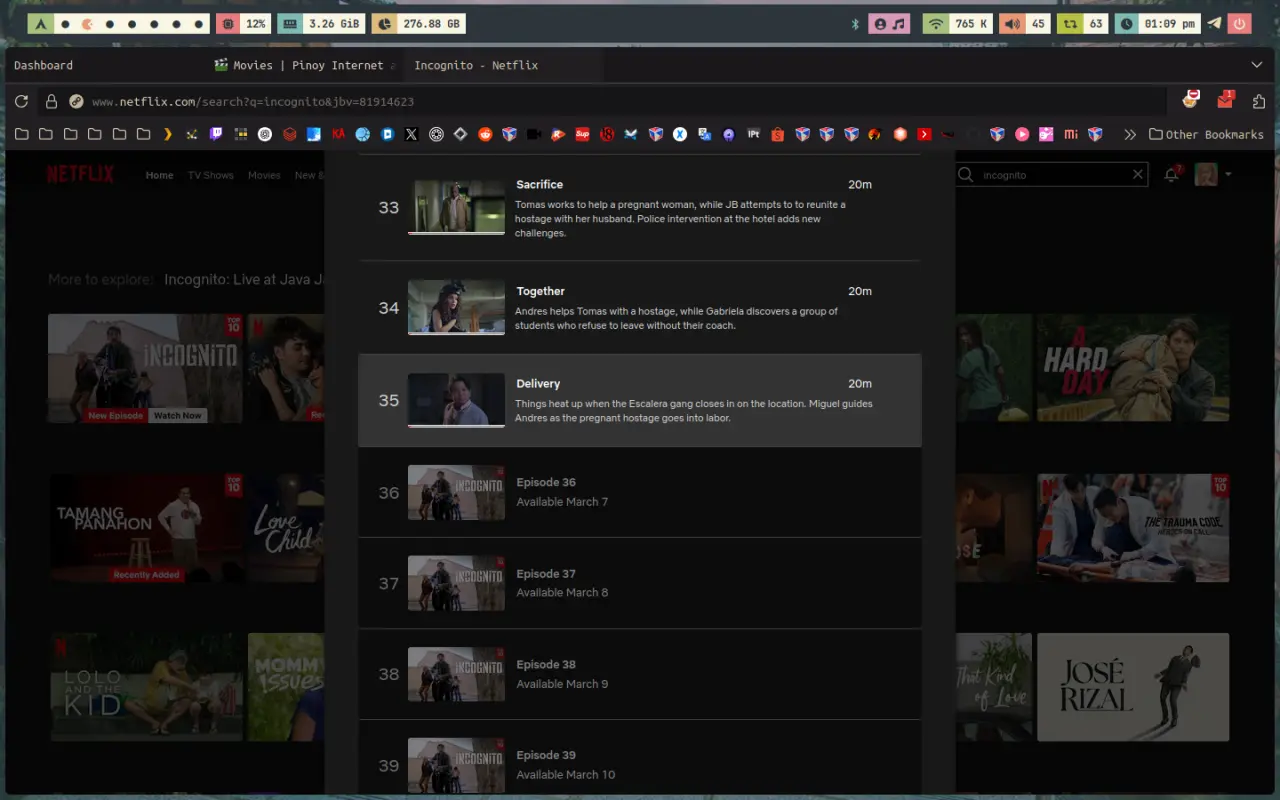Open the X (Twitter) bookmark icon

412,134
